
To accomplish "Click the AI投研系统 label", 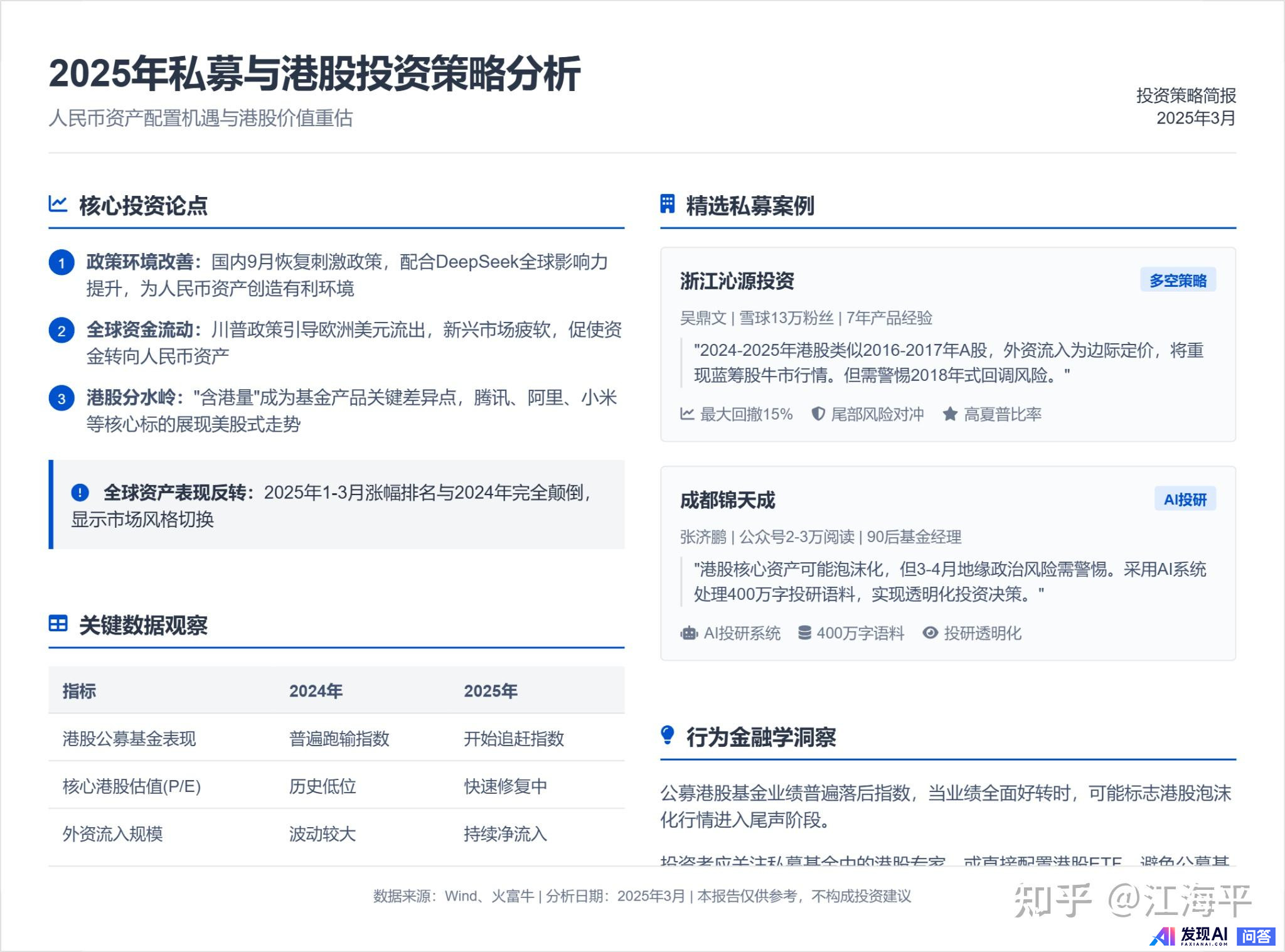I will (742, 633).
